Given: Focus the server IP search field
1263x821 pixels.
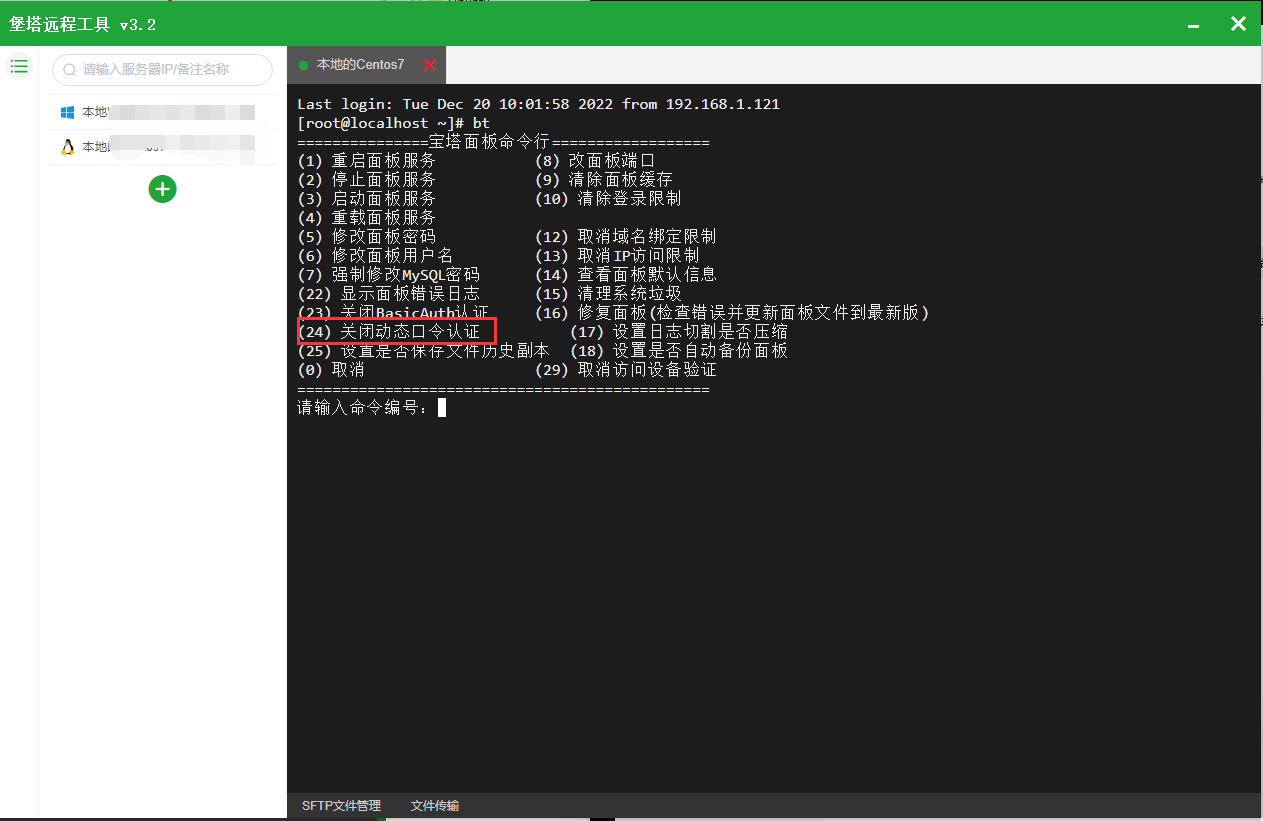Looking at the screenshot, I should pyautogui.click(x=162, y=70).
